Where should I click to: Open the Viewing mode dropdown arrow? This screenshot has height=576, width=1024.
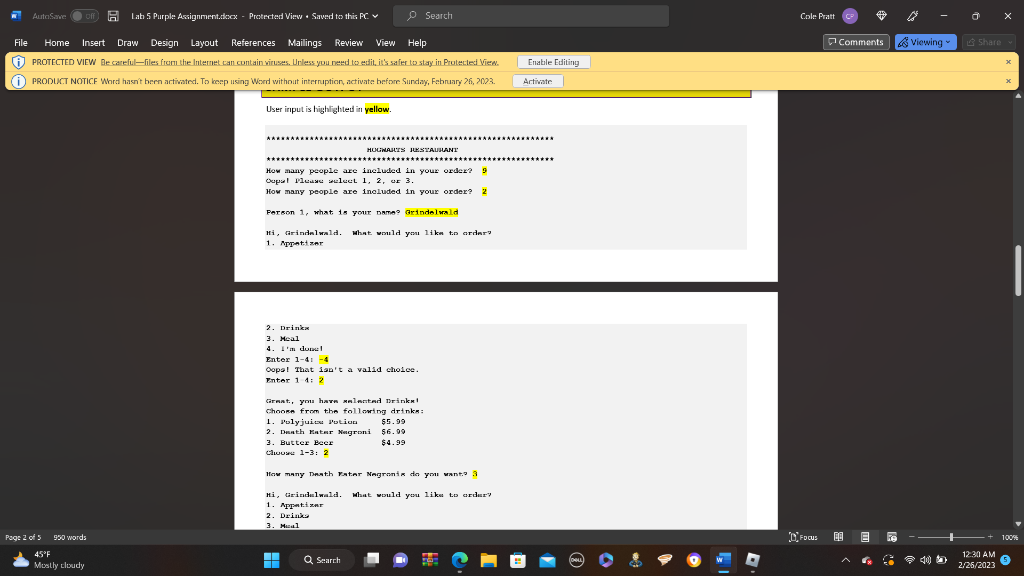tap(946, 42)
